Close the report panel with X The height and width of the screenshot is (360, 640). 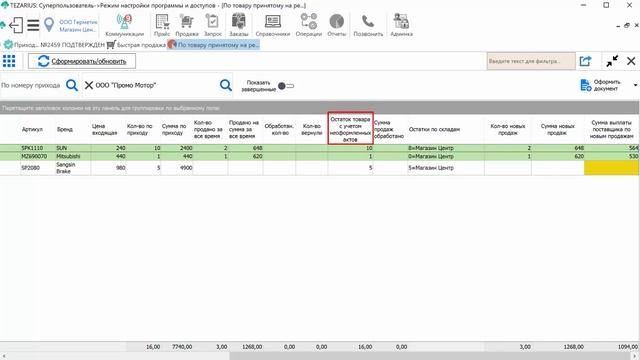(631, 61)
